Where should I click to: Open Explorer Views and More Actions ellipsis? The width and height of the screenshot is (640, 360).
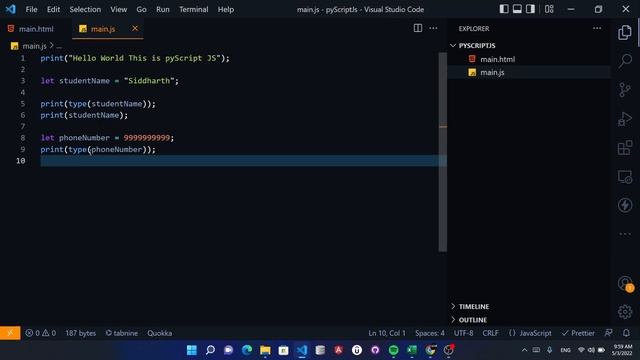(597, 28)
